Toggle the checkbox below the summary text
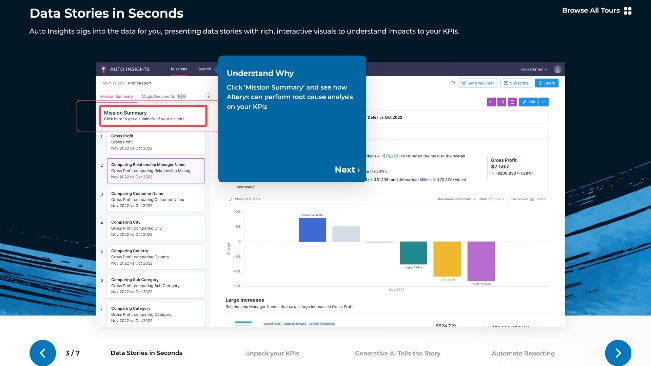This screenshot has height=366, width=651. [x=230, y=199]
